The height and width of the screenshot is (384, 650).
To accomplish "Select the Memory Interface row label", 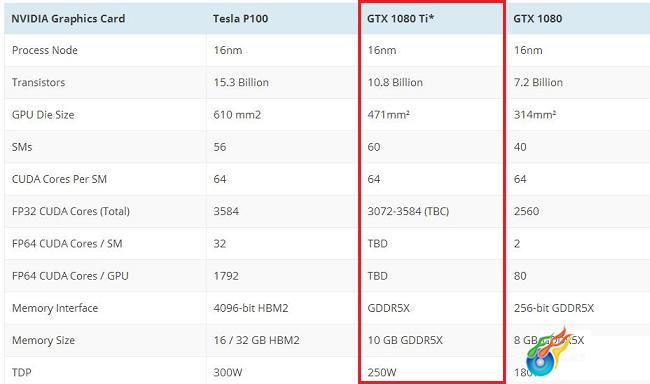I will [55, 308].
